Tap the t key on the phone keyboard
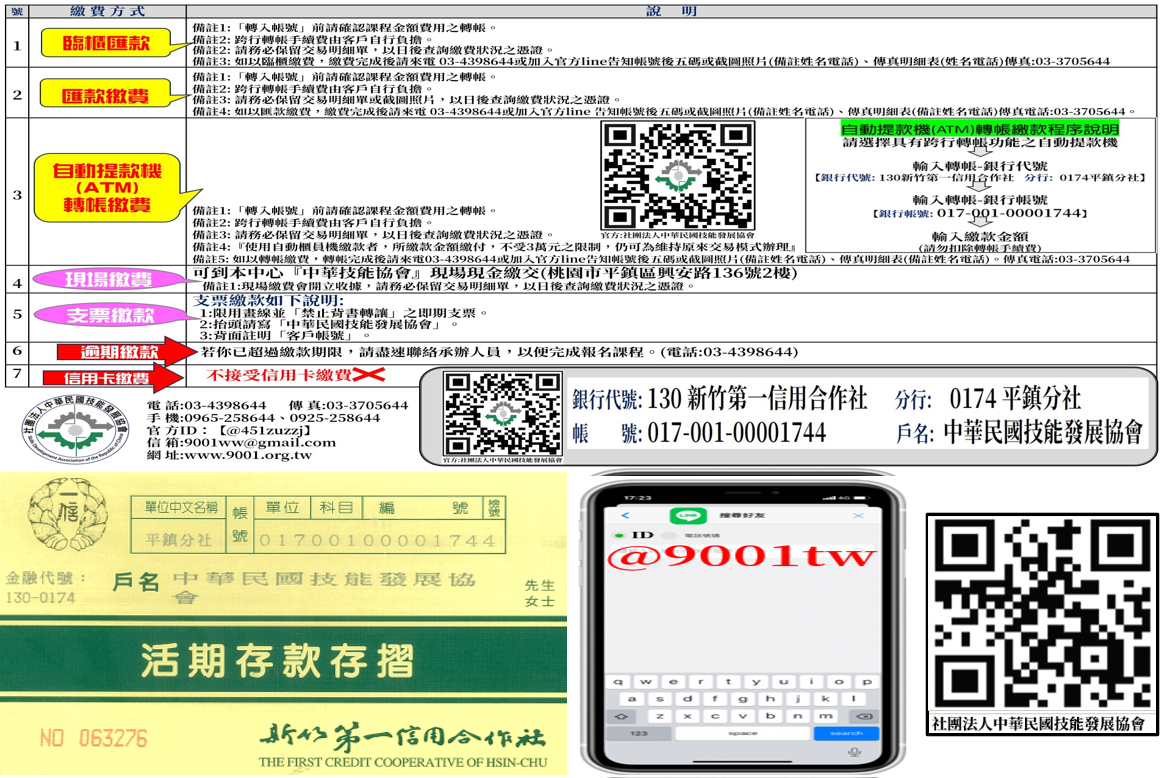Screen dimensions: 1160x778 click(x=729, y=681)
